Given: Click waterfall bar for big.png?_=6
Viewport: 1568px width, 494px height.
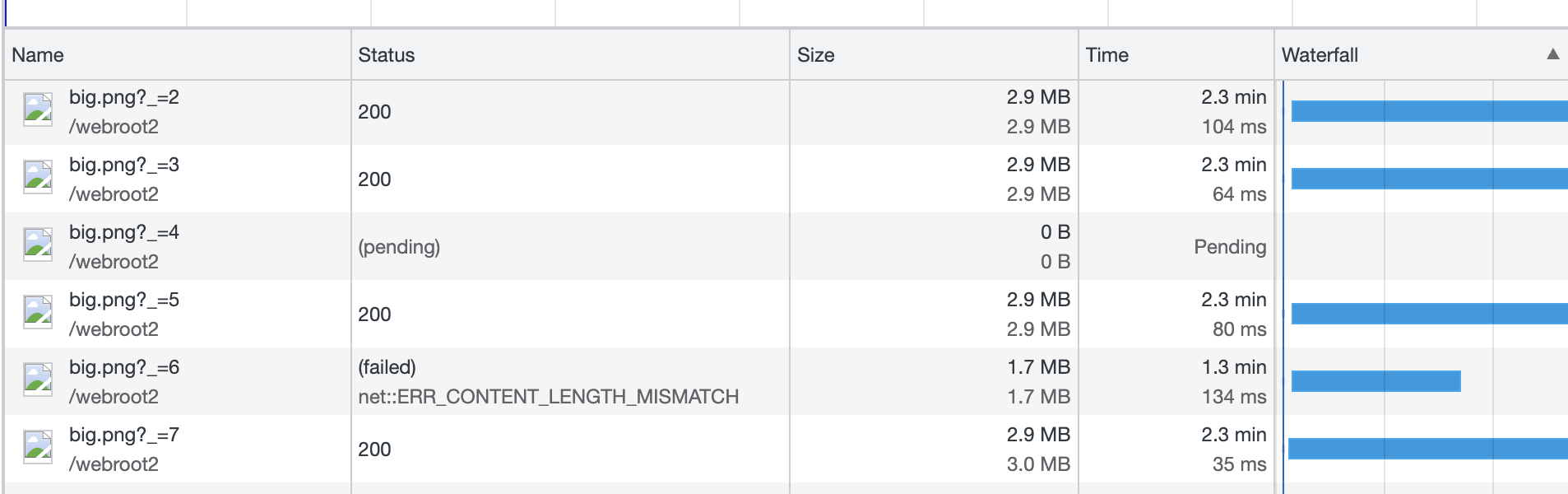Looking at the screenshot, I should point(1375,381).
